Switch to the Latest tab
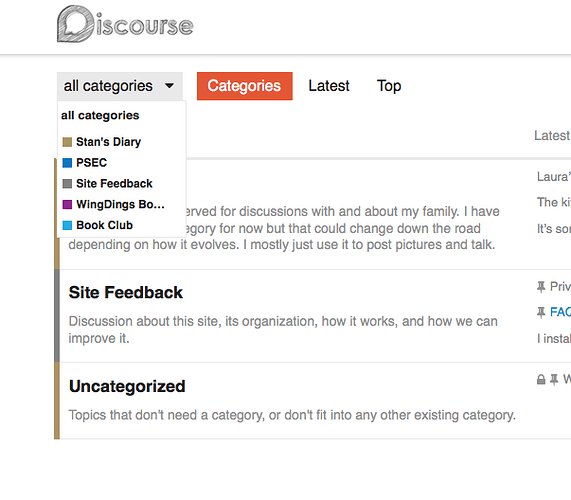Image resolution: width=571 pixels, height=500 pixels. point(329,86)
